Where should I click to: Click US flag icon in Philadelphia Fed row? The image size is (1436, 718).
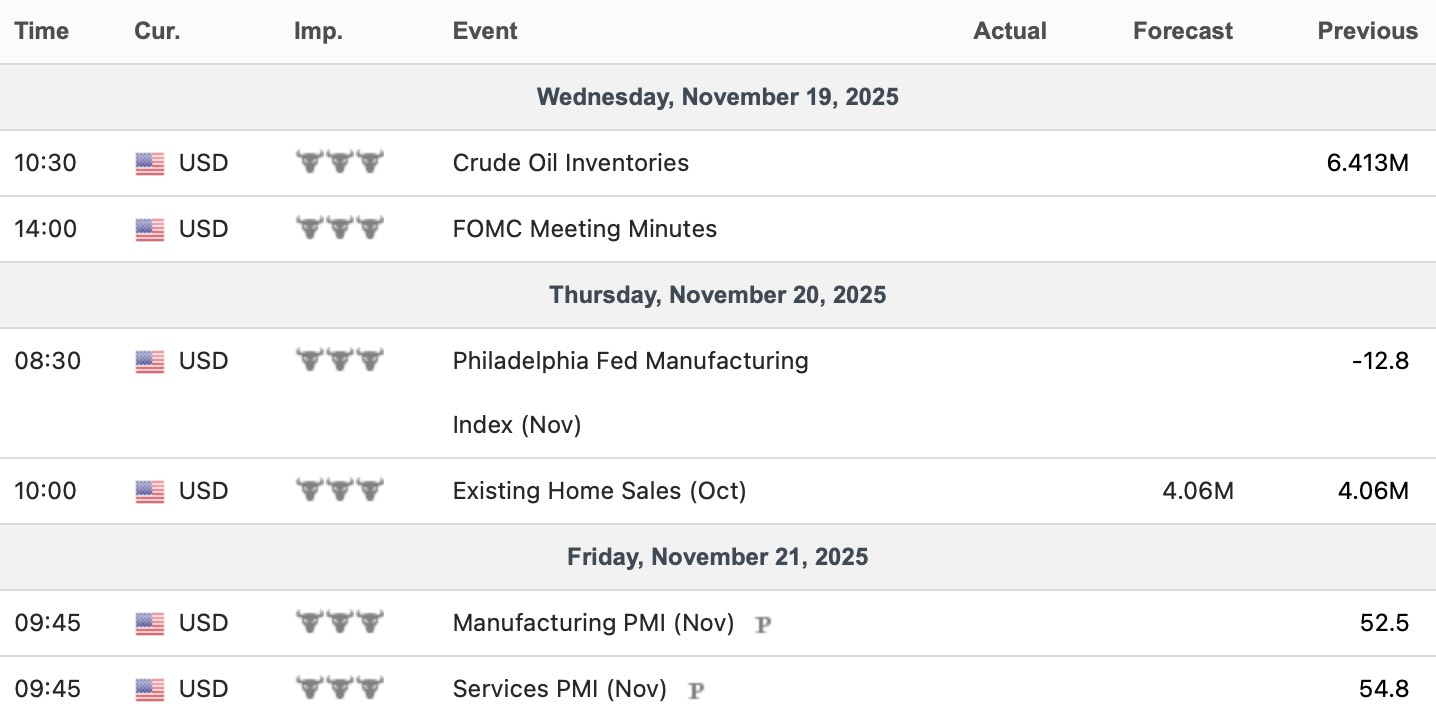(x=149, y=361)
